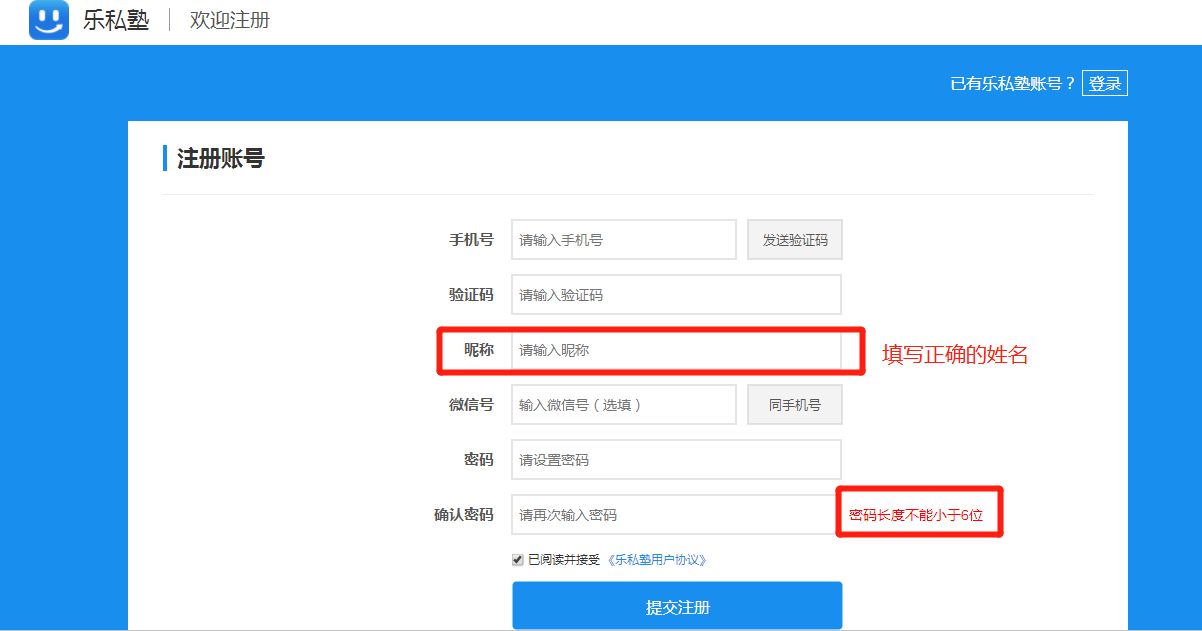
Task: Click the 已有乐私塾账号？ text
Action: [x=1013, y=84]
